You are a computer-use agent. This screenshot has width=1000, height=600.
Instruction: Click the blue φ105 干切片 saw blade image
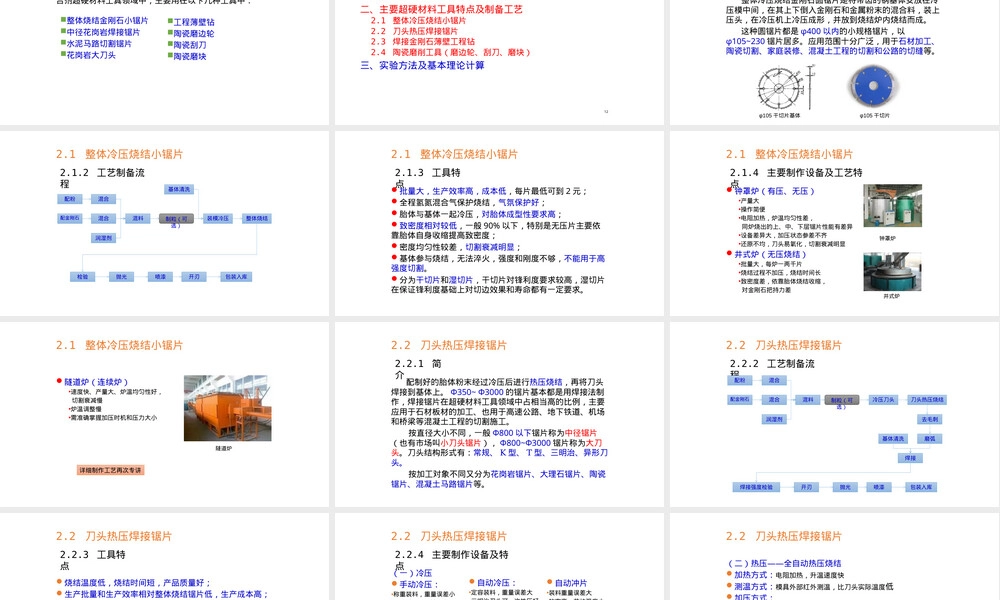874,86
